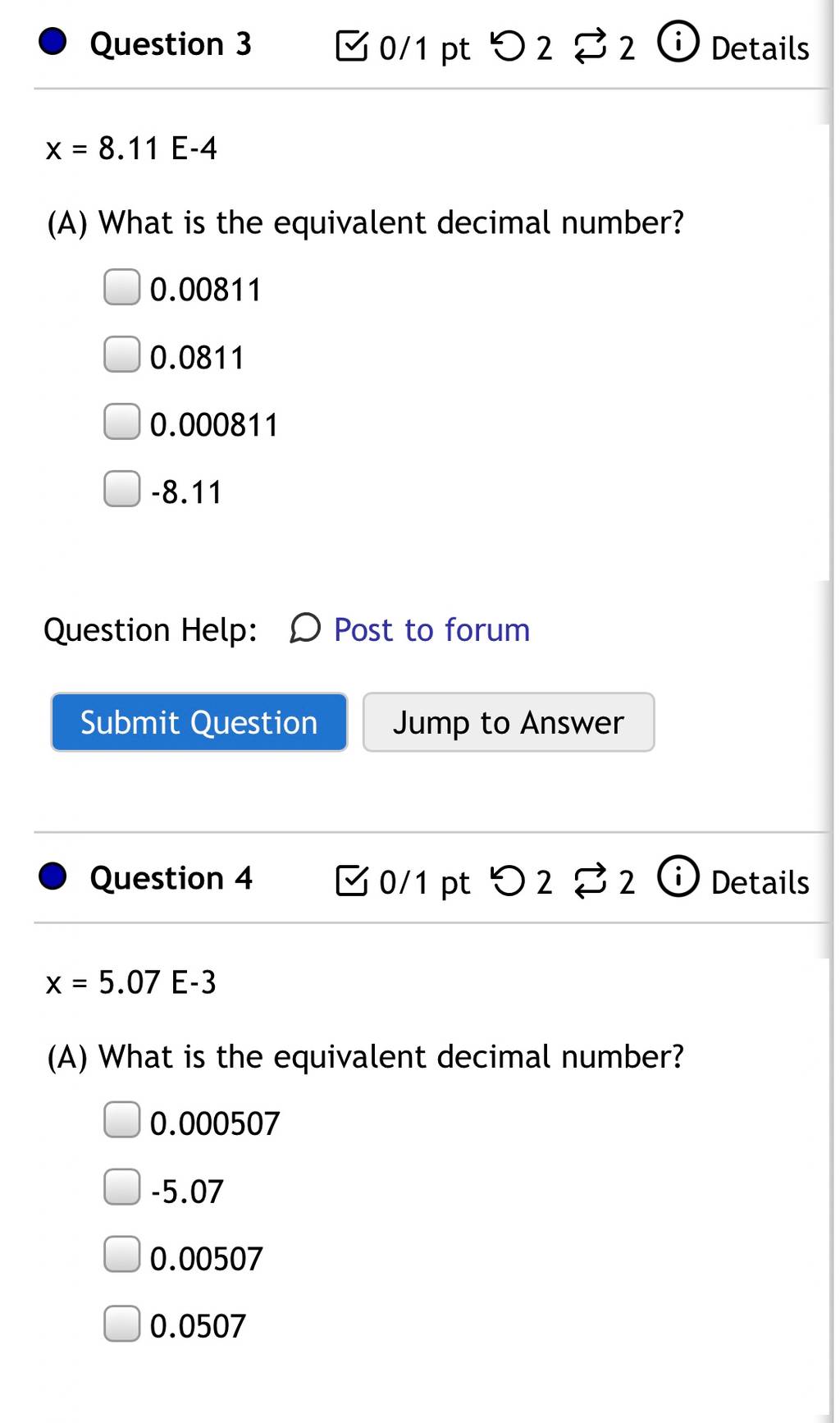Click the score checkbox icon on Question 3
Viewport: 840px width, 1423px height.
tap(352, 46)
